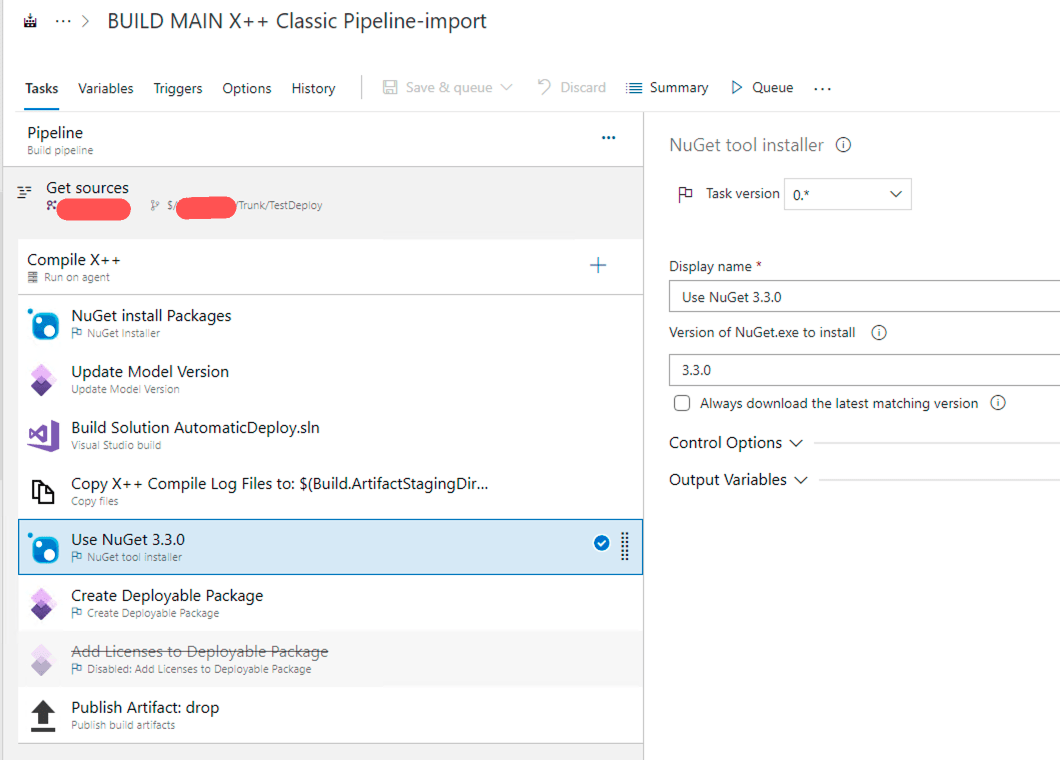Select the Create Deployable Package task
This screenshot has height=760, width=1060.
[330, 603]
